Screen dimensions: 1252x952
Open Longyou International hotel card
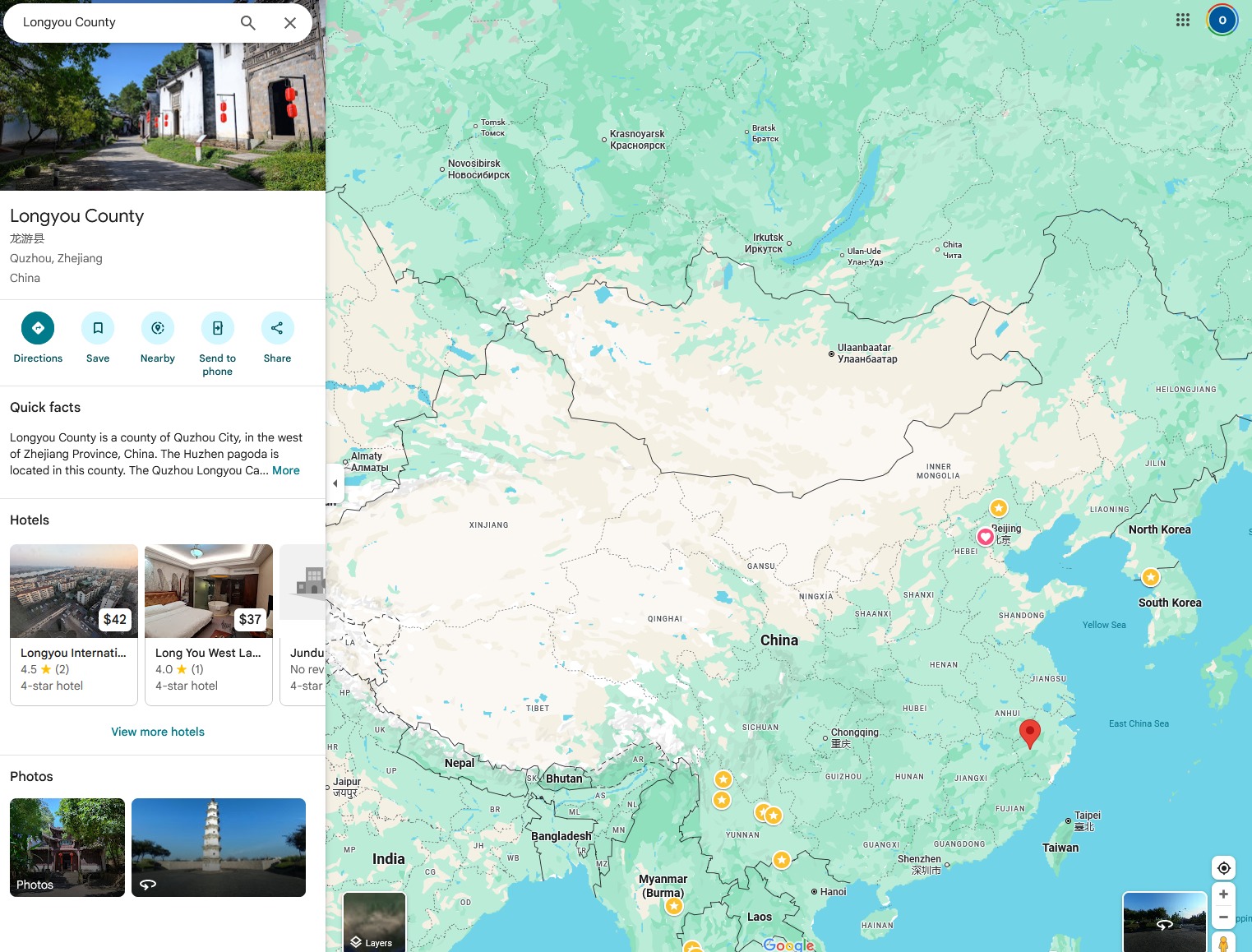(x=74, y=625)
